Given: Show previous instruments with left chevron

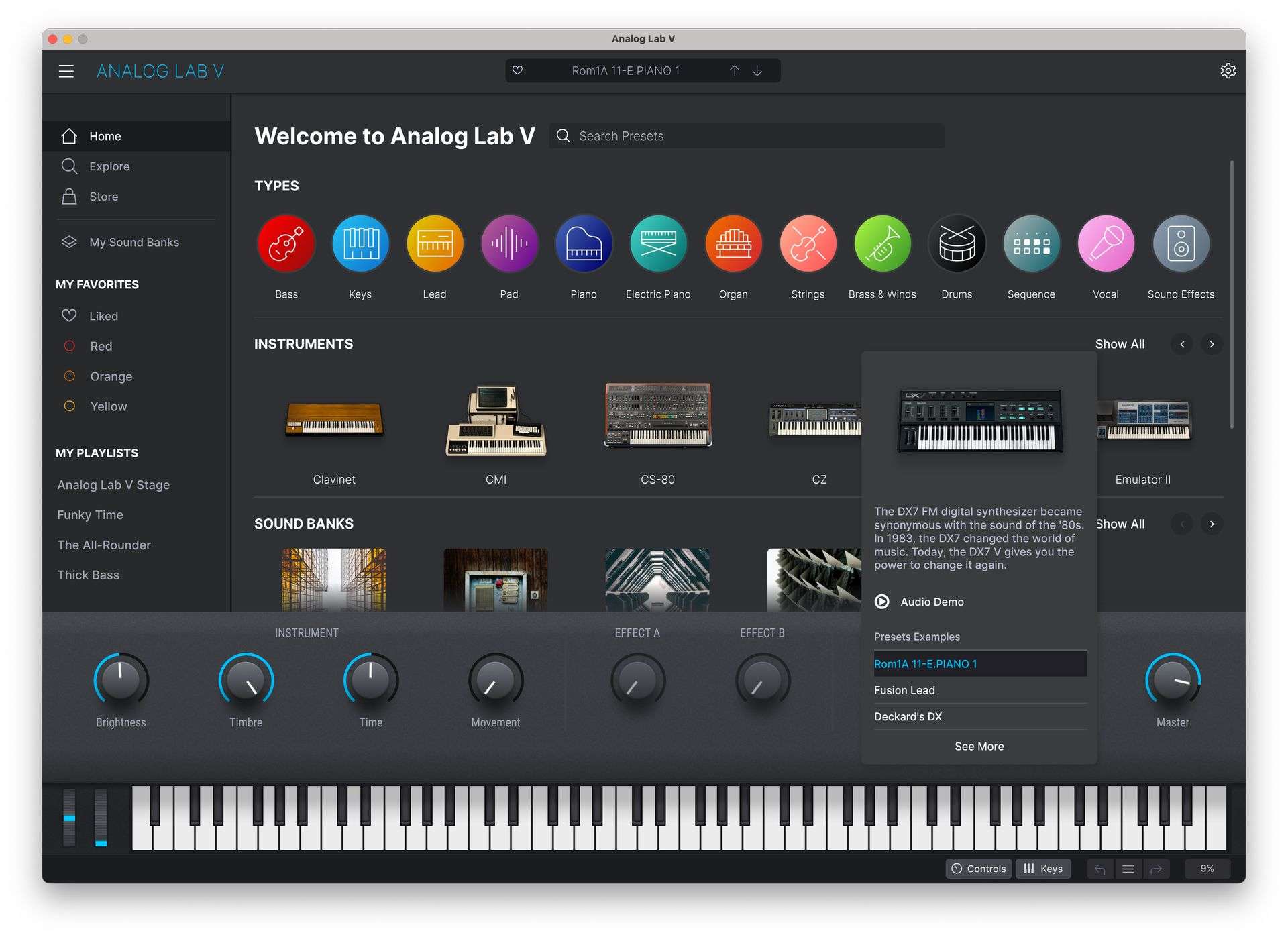Looking at the screenshot, I should tap(1182, 344).
